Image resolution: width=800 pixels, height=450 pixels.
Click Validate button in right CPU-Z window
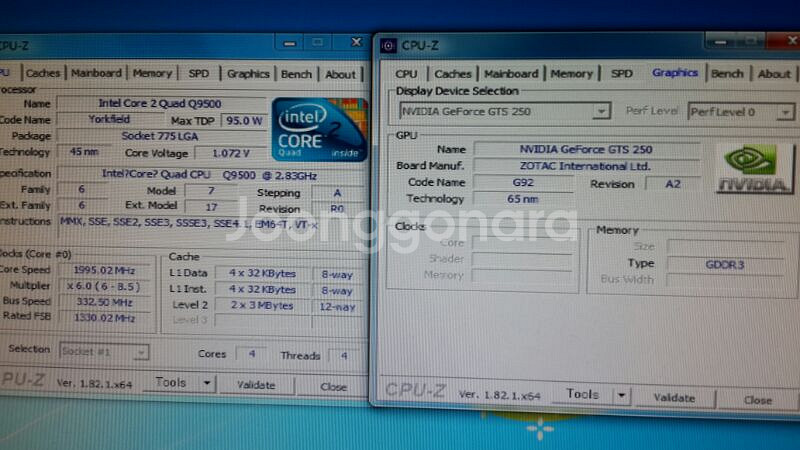point(674,398)
